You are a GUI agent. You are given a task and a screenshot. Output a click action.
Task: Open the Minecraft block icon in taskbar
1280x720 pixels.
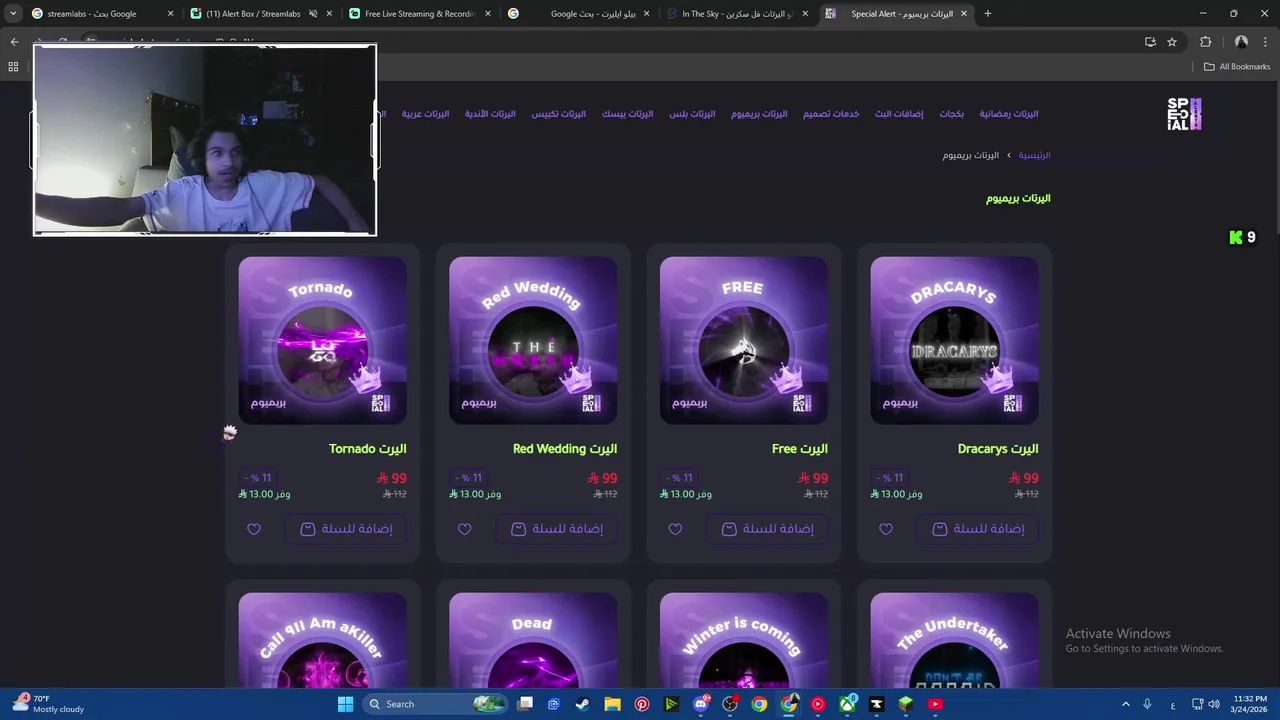[906, 704]
